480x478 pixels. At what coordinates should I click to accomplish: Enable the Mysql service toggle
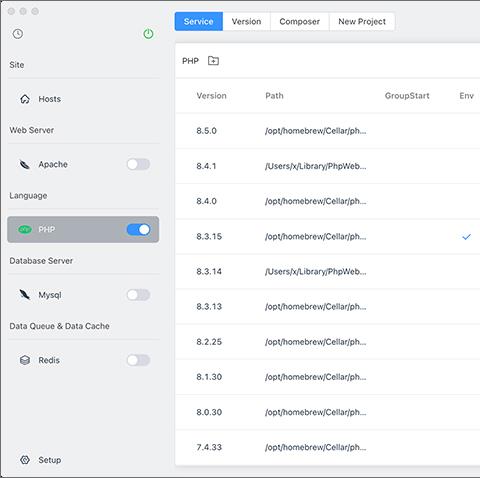(138, 295)
